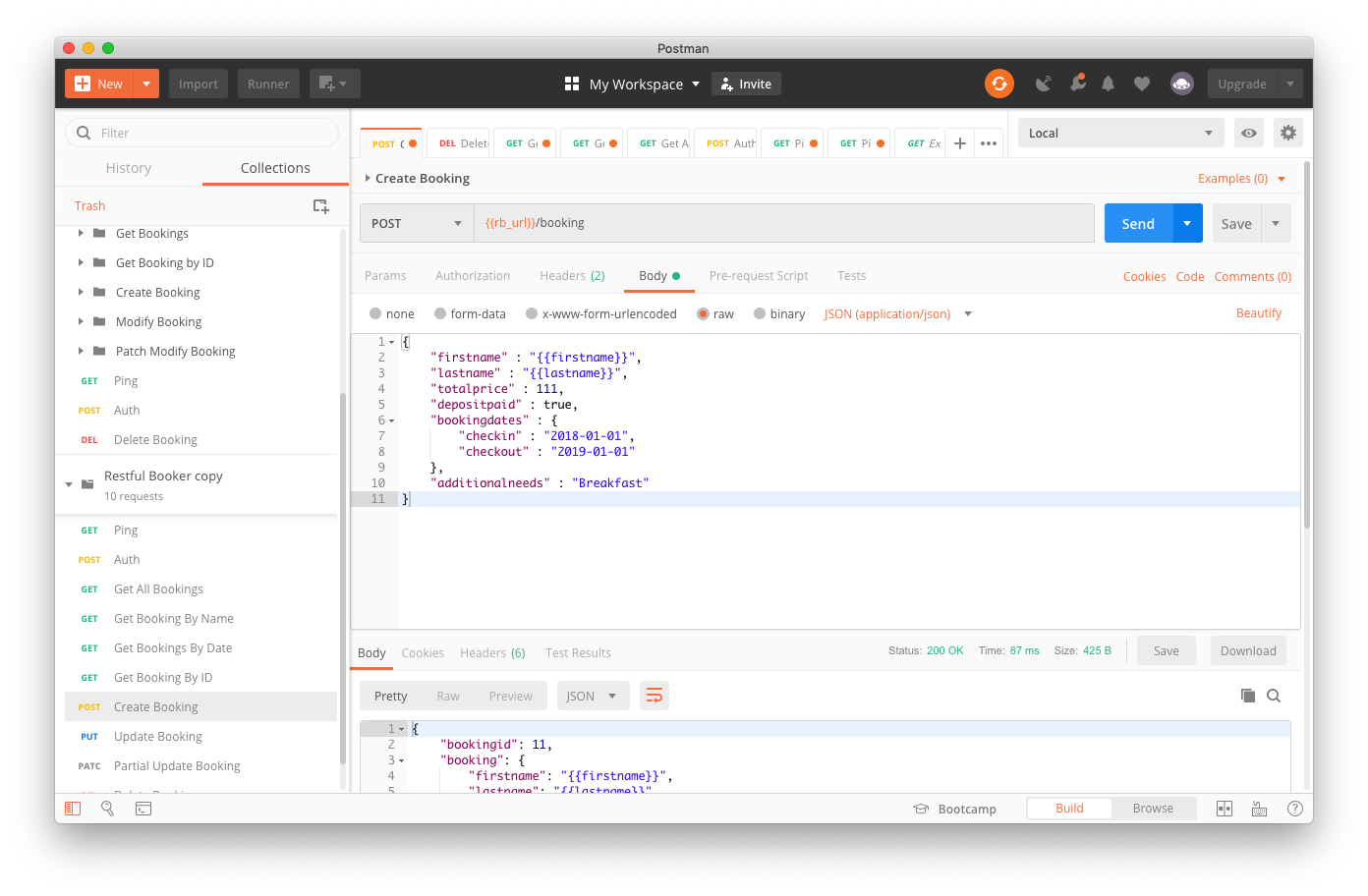Open the notifications bell icon

pos(1108,84)
